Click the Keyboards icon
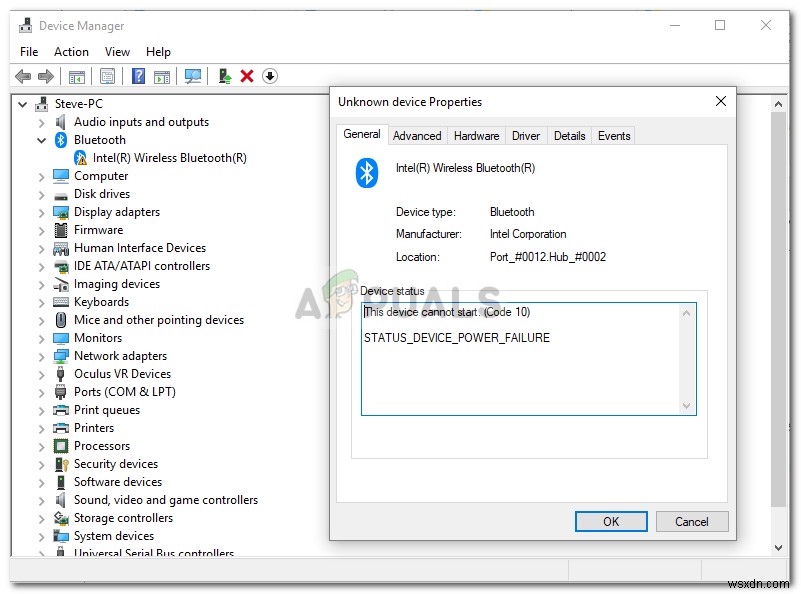Screen dimensions: 801x594 (x=61, y=302)
